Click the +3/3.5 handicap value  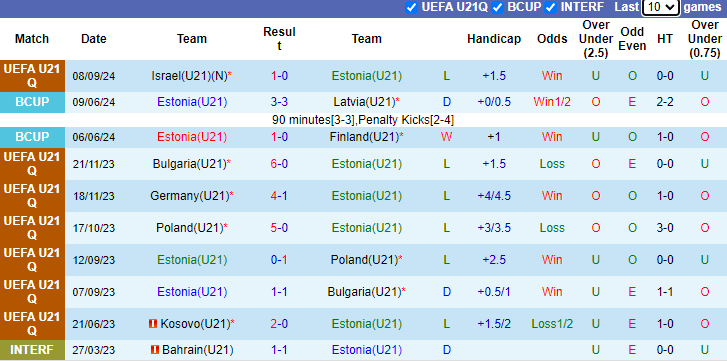pos(494,228)
